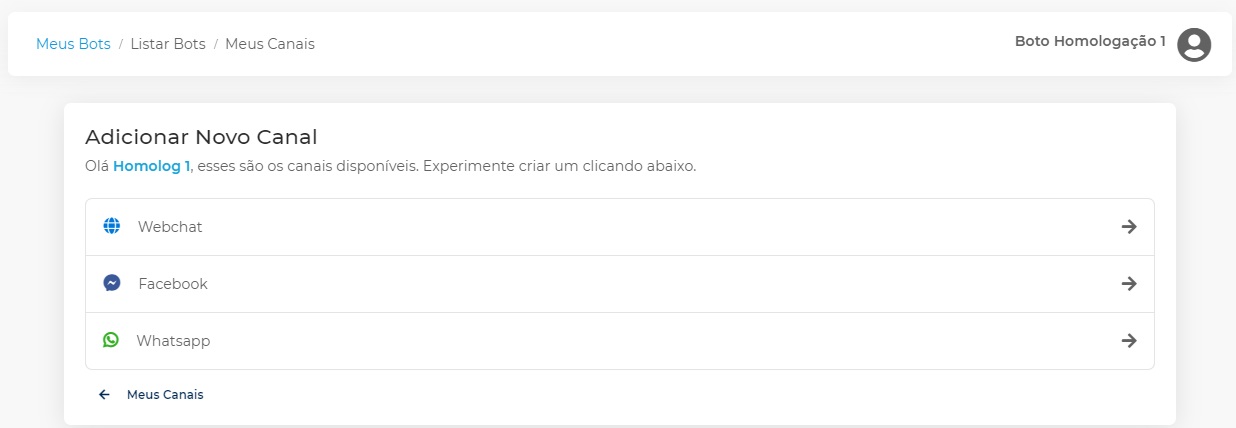Click the Meus Canais breadcrumb item

(x=270, y=44)
